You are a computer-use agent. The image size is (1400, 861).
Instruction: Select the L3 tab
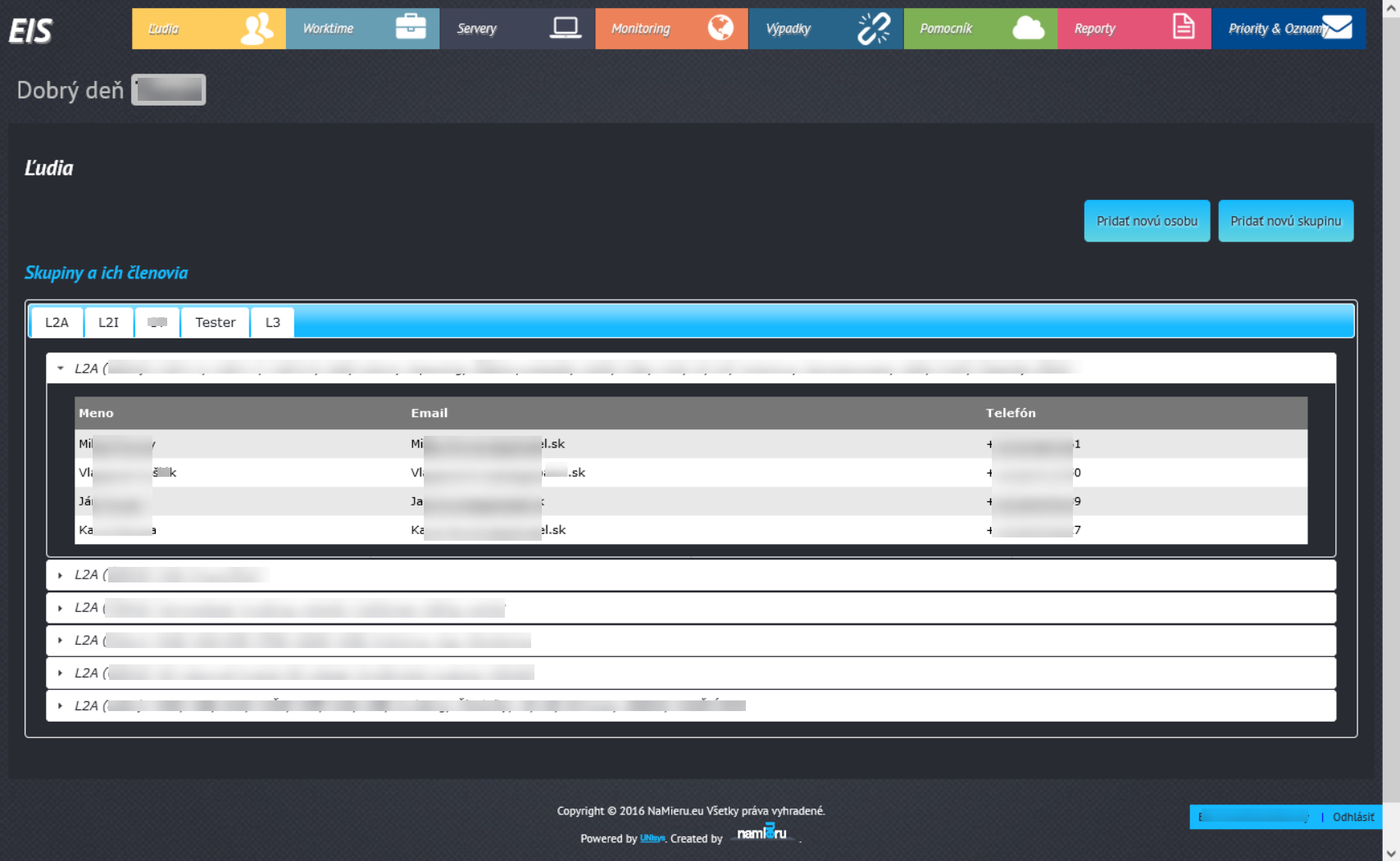click(271, 322)
